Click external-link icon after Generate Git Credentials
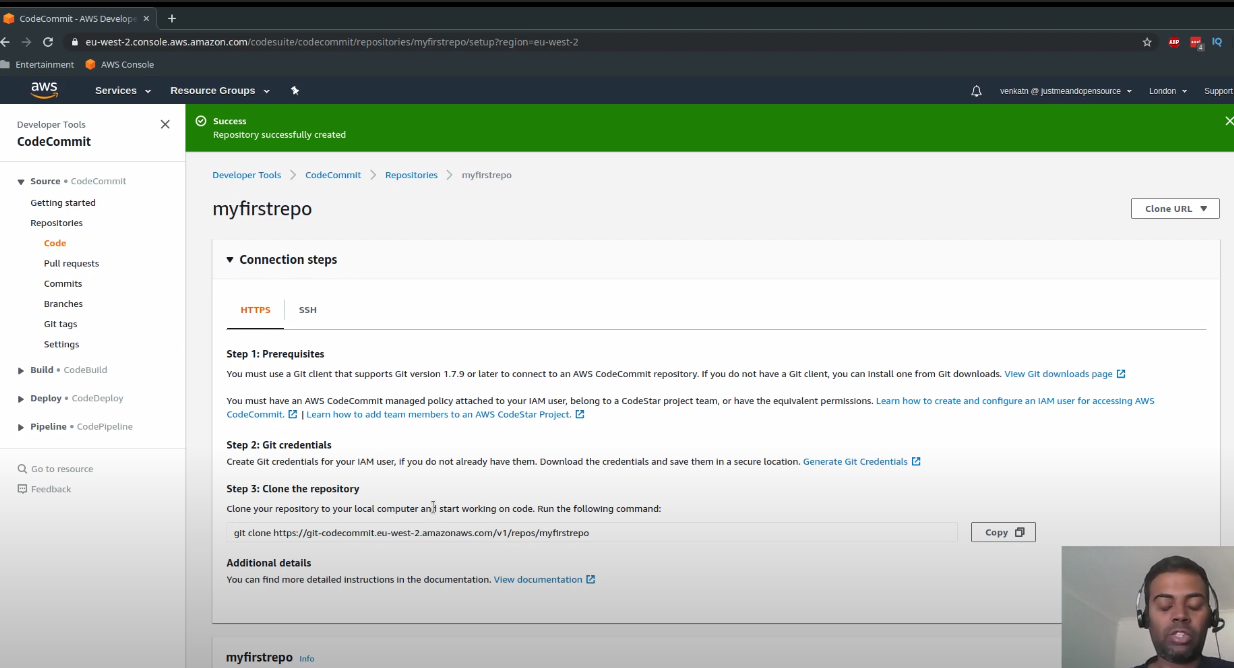 916,462
